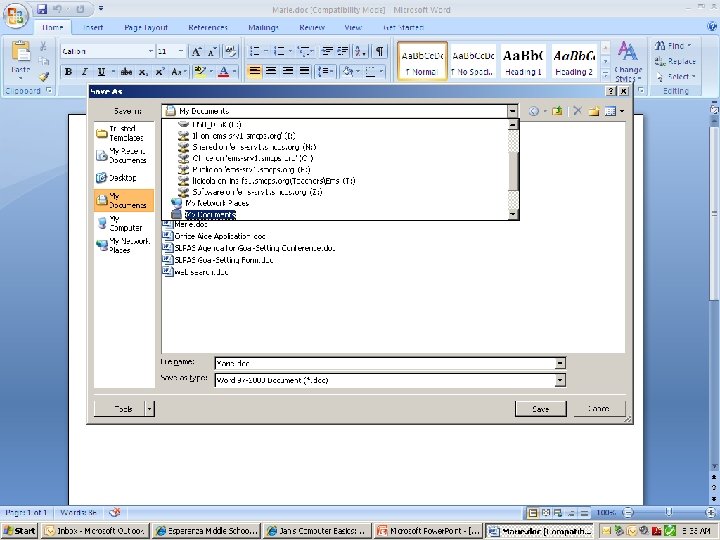
Task: Select My Computer in places bar
Action: pos(124,223)
